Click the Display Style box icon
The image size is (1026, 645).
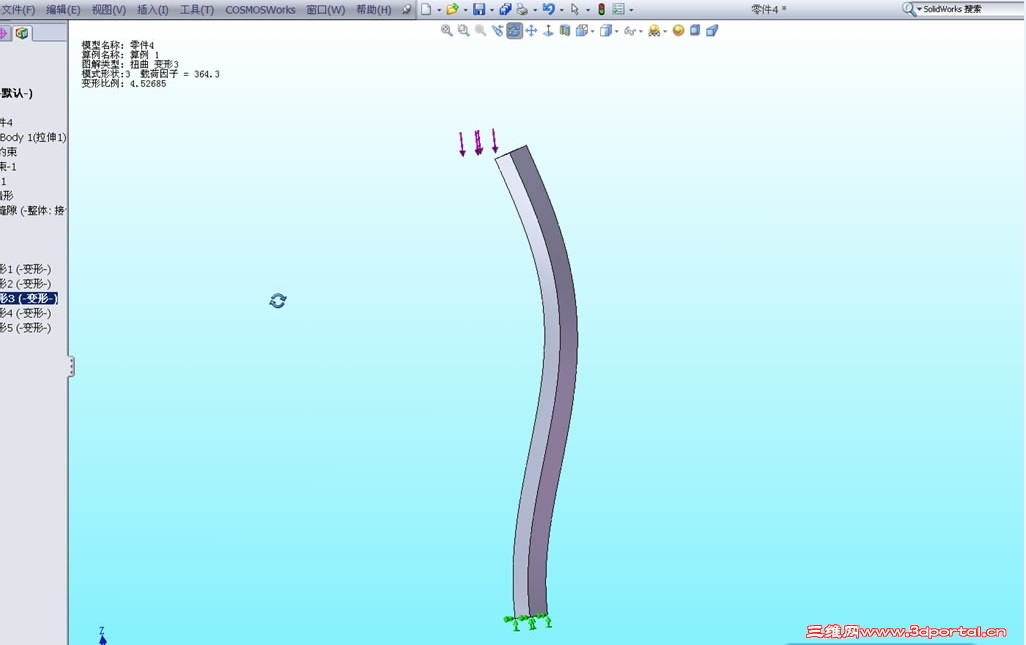pos(606,30)
